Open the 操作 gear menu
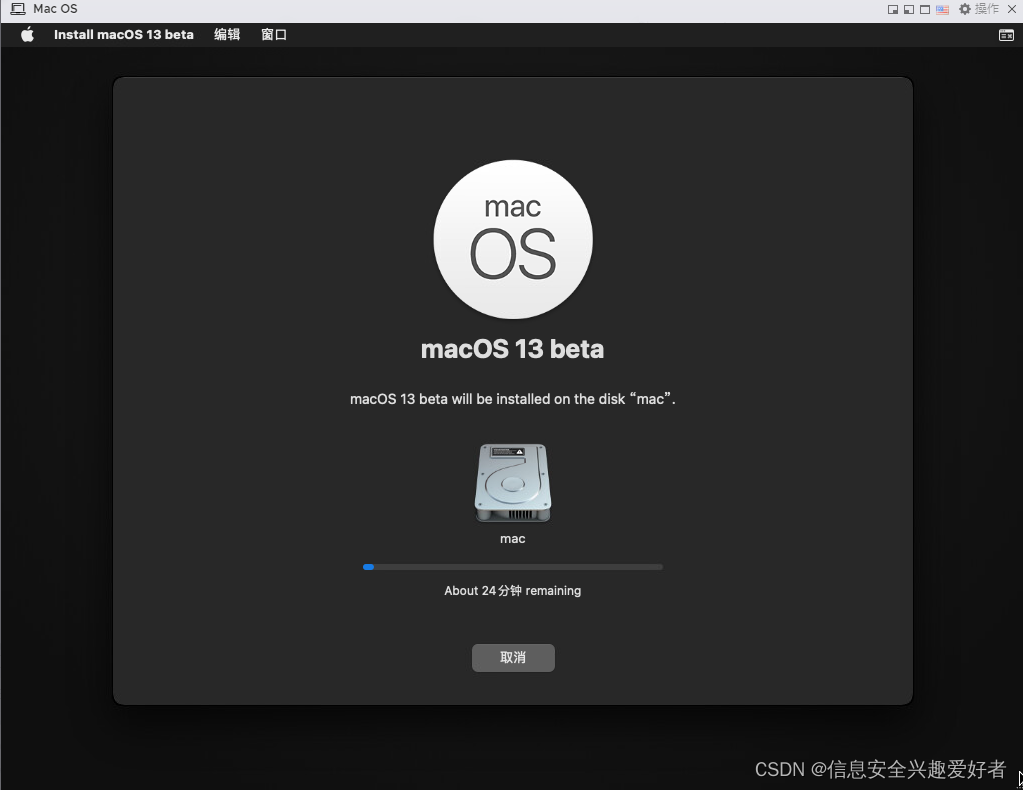This screenshot has width=1023, height=790. pos(979,9)
